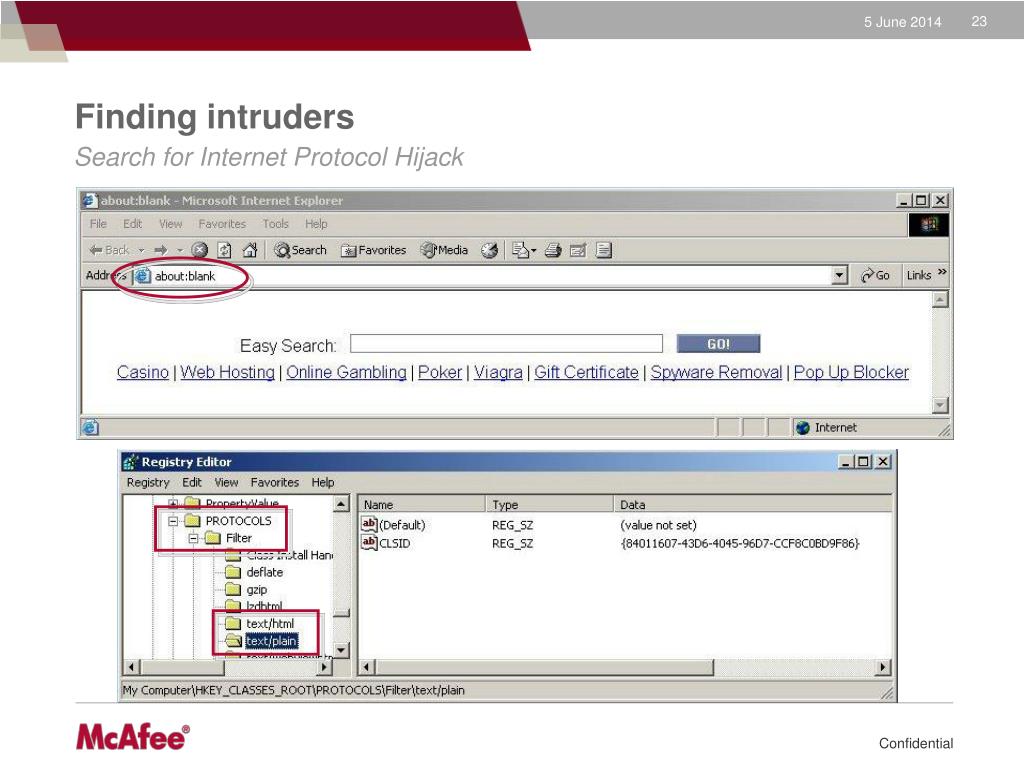Collapse the Filter registry key
Viewport: 1024px width, 768px height.
coord(193,539)
